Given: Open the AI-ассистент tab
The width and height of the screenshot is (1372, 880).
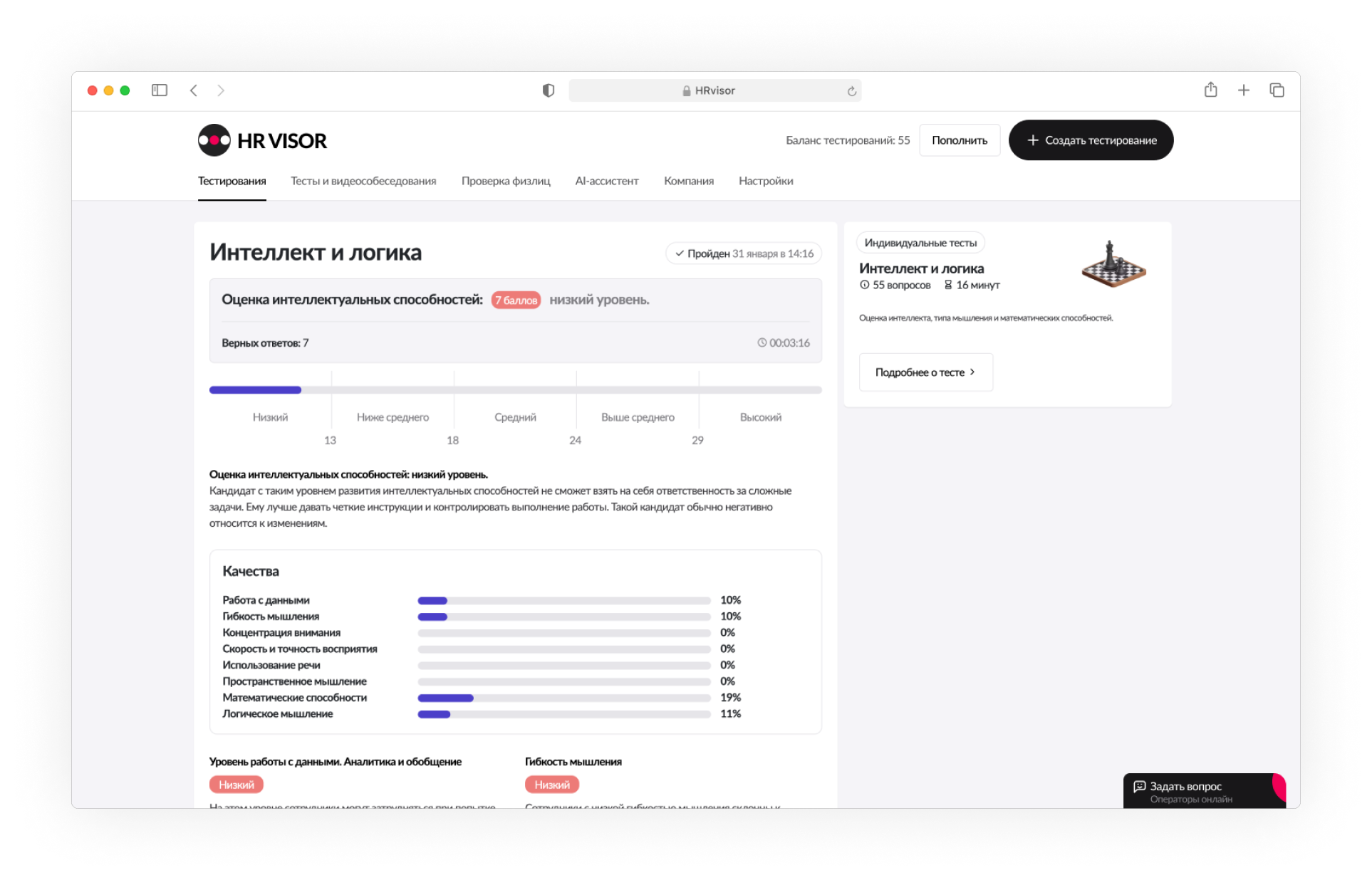Looking at the screenshot, I should point(606,181).
